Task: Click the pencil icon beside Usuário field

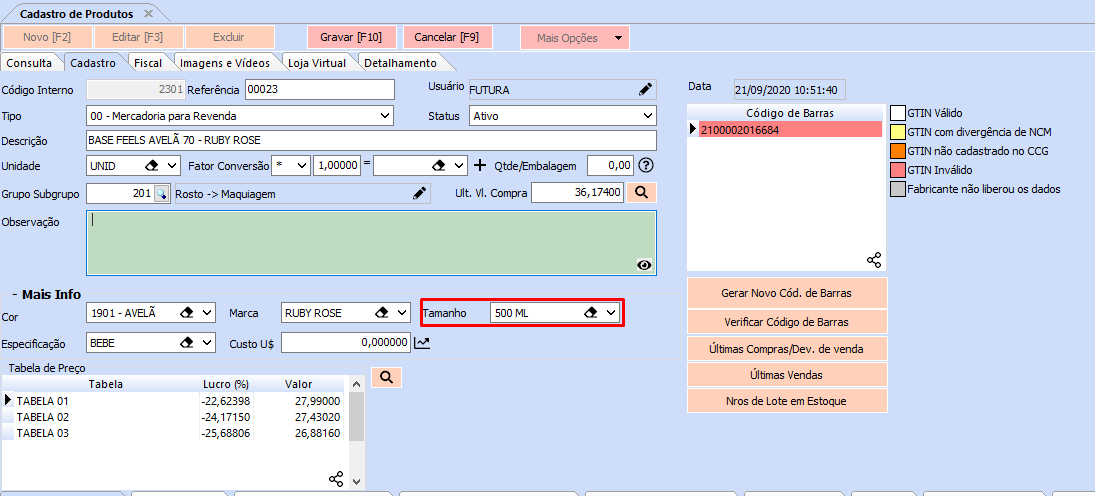Action: pyautogui.click(x=645, y=89)
